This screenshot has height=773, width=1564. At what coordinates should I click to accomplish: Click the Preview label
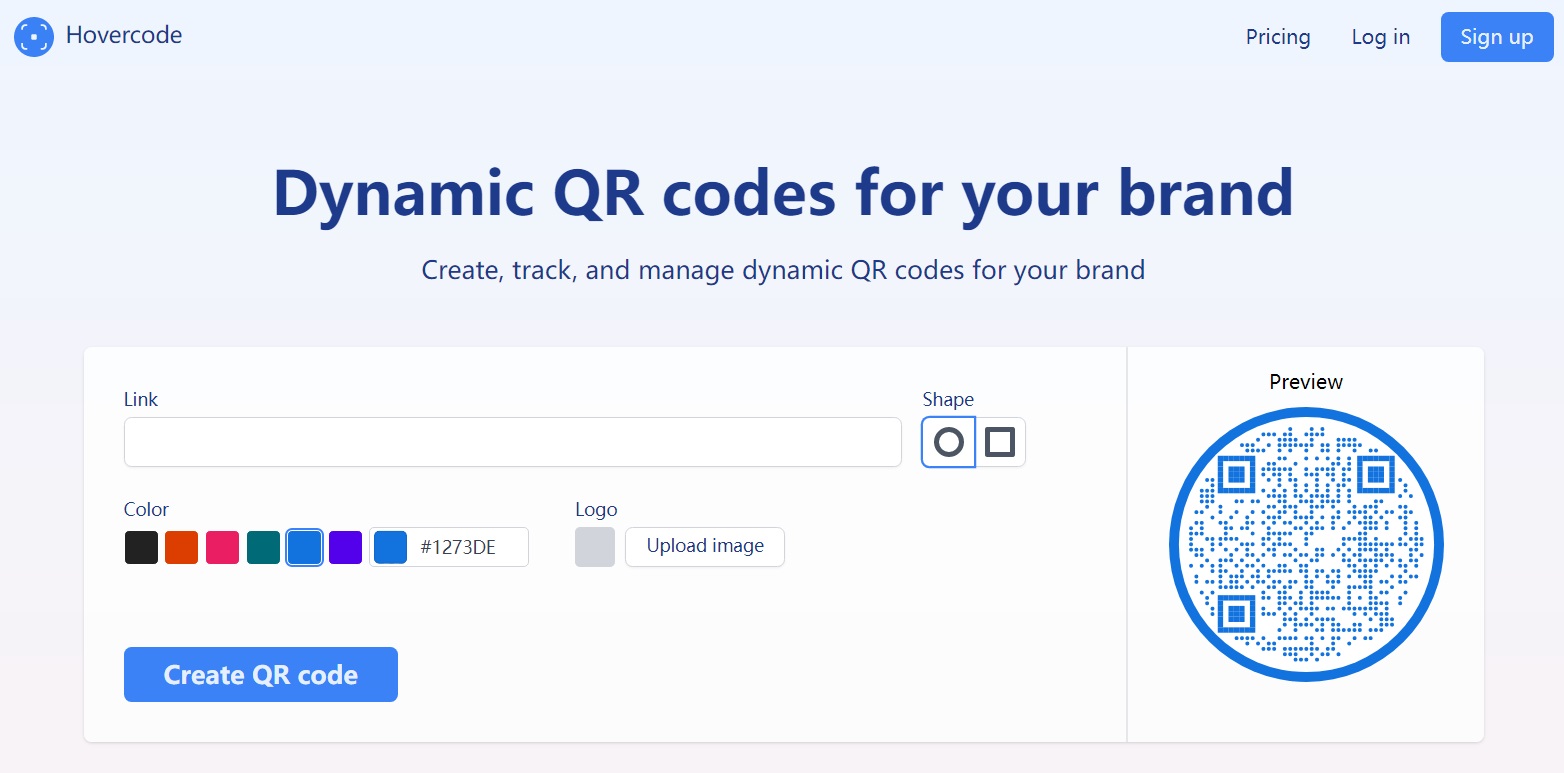click(1306, 382)
